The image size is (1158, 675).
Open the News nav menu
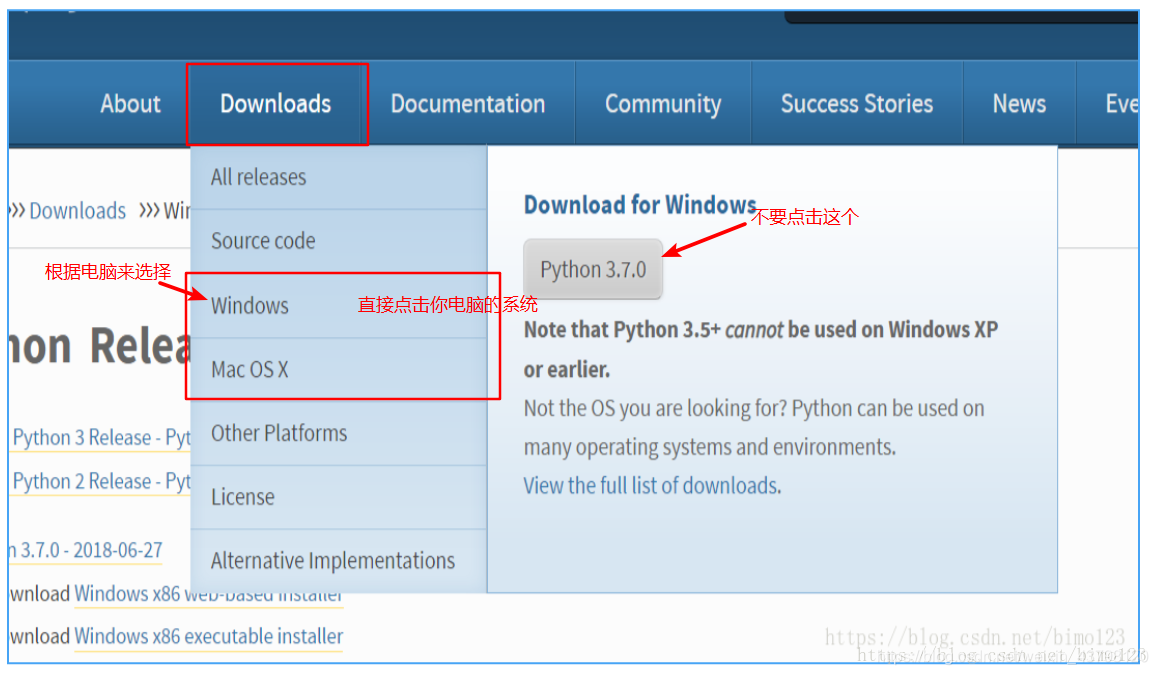coord(1018,103)
